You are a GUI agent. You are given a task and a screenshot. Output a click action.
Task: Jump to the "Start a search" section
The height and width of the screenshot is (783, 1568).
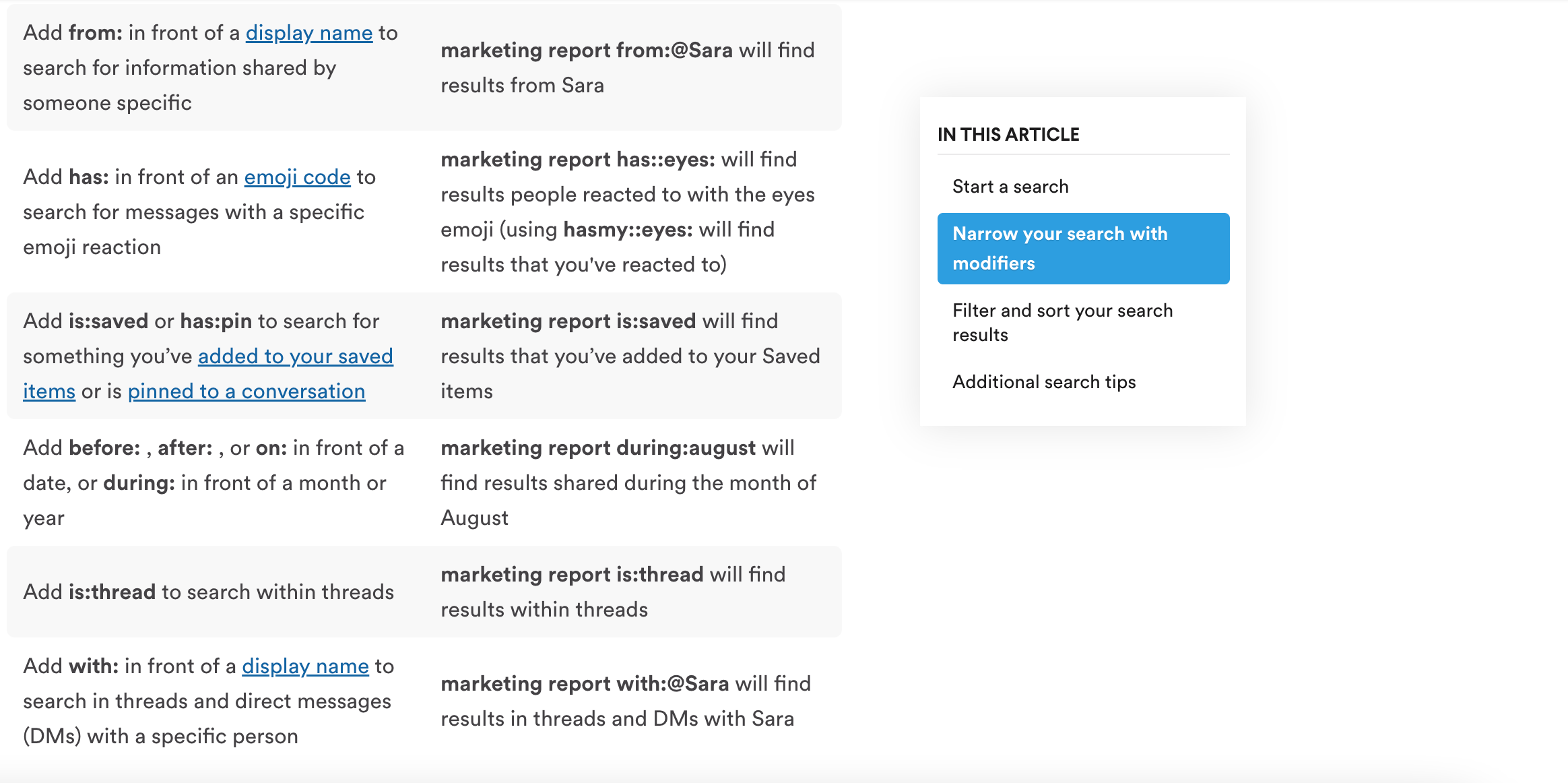click(1010, 186)
